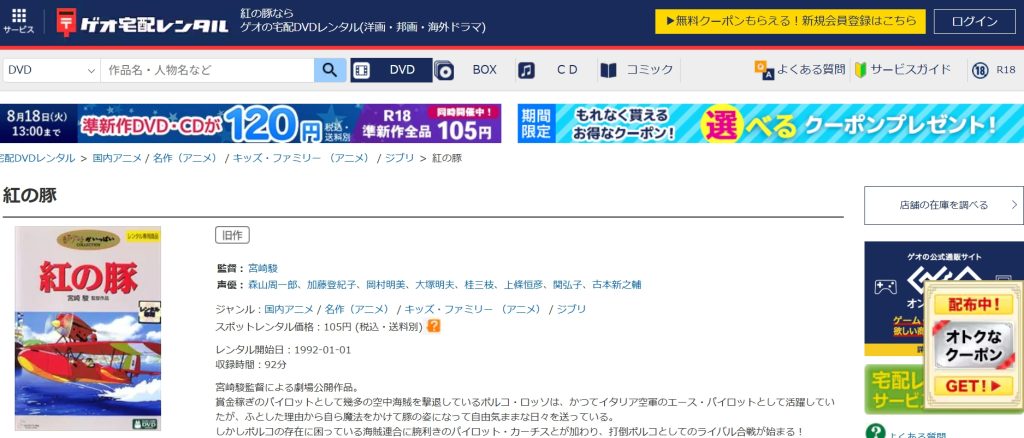Click the オトクなクーポン GET popup
The height and width of the screenshot is (438, 1024).
(974, 347)
